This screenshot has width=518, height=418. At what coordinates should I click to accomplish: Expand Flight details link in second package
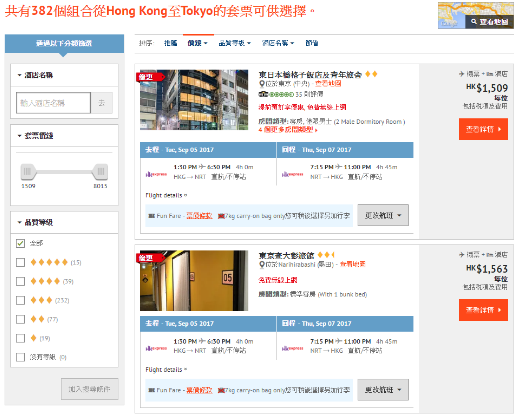coord(166,369)
